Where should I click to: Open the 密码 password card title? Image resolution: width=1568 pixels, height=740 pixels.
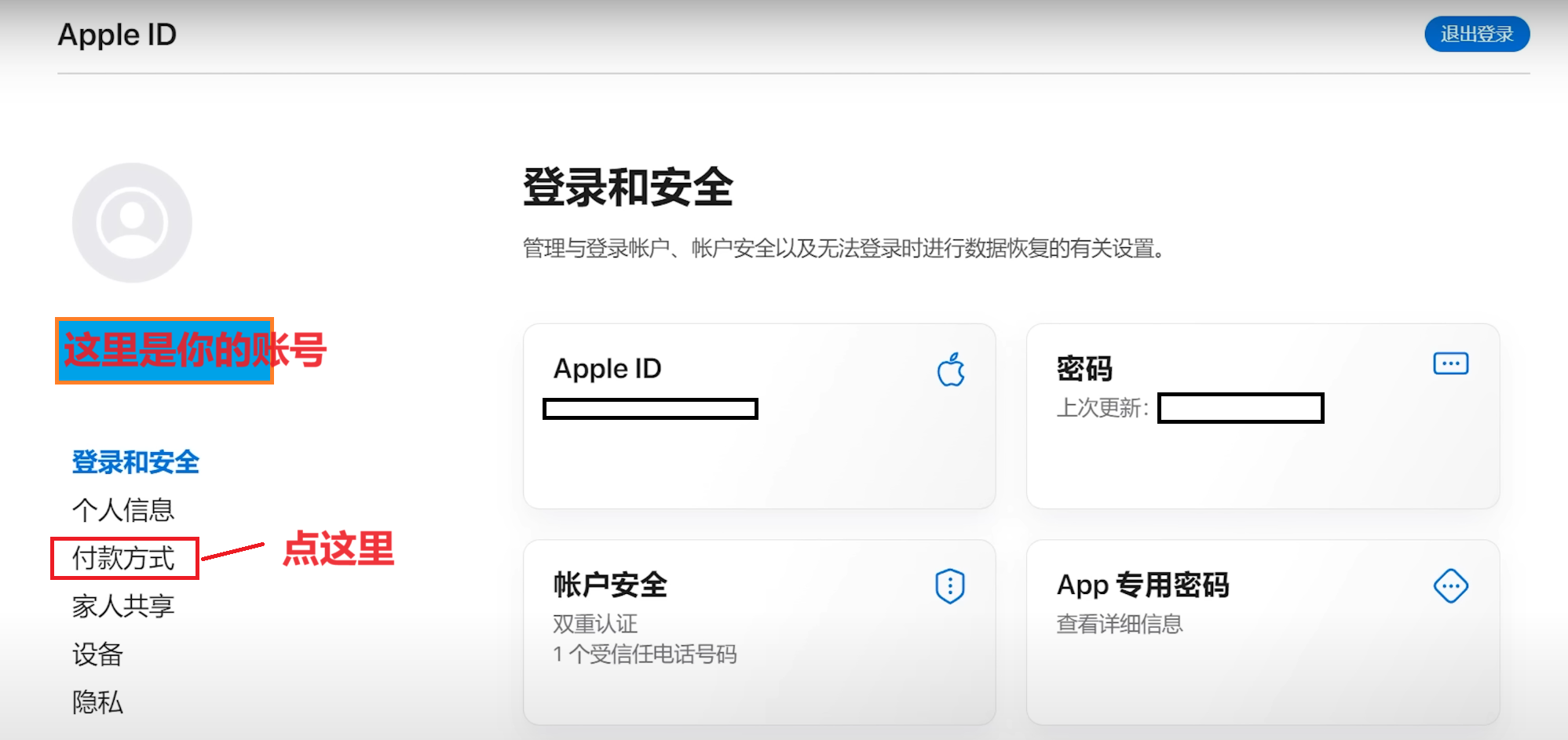click(x=1084, y=369)
